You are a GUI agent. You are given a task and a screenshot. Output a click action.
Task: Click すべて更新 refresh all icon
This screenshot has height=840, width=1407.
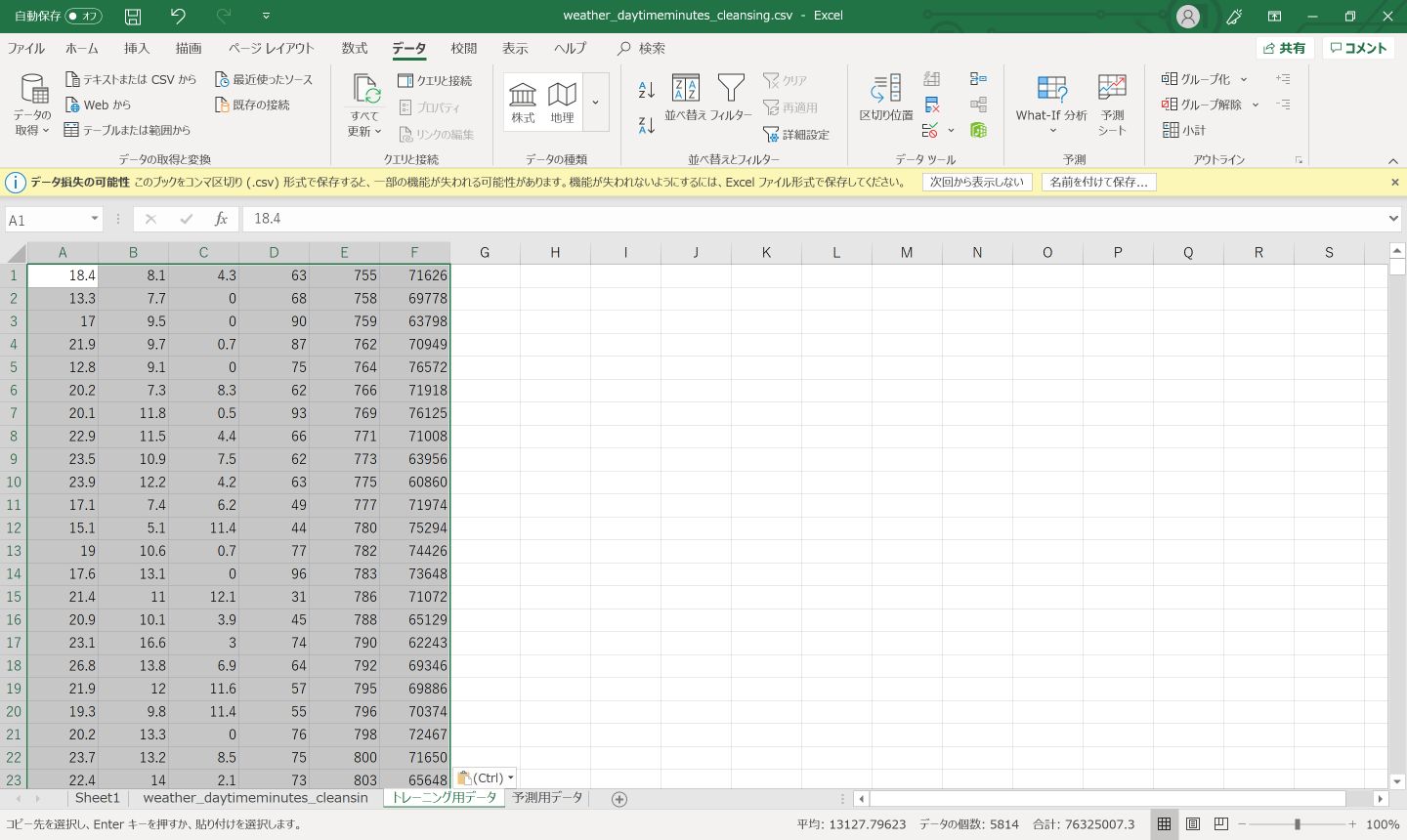[366, 89]
